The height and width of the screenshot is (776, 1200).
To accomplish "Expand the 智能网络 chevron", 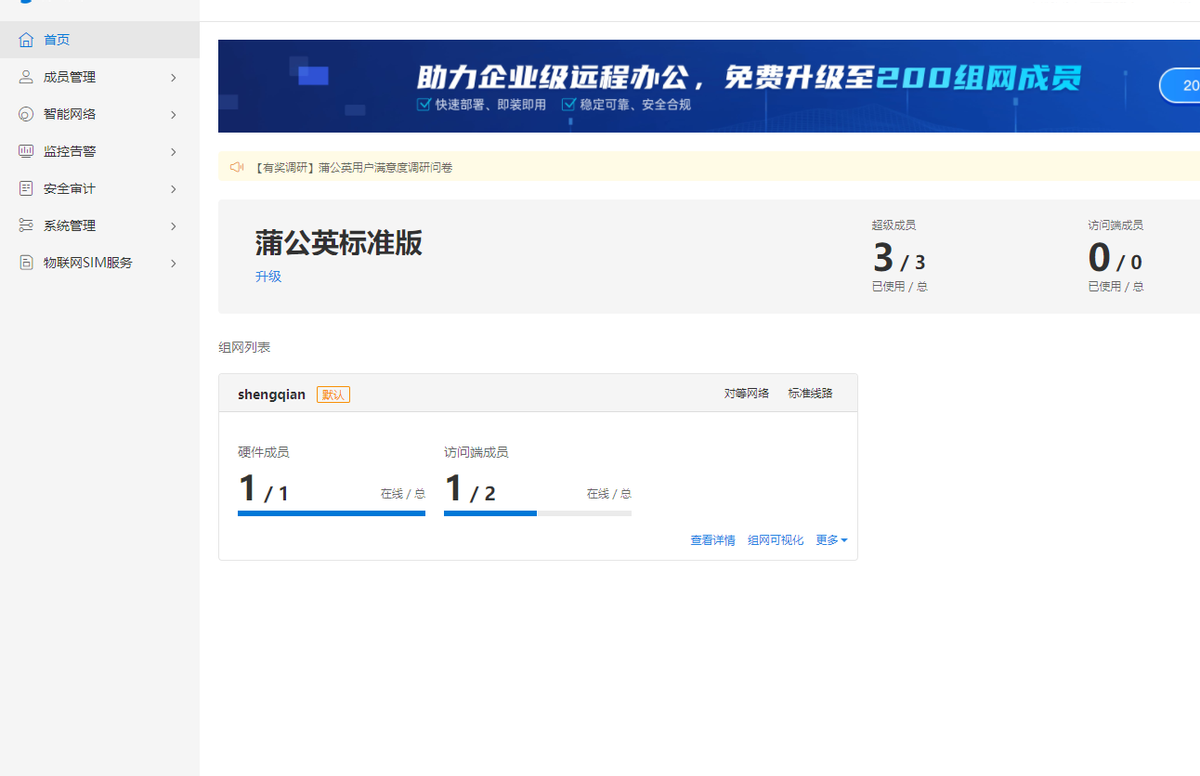I will point(173,115).
